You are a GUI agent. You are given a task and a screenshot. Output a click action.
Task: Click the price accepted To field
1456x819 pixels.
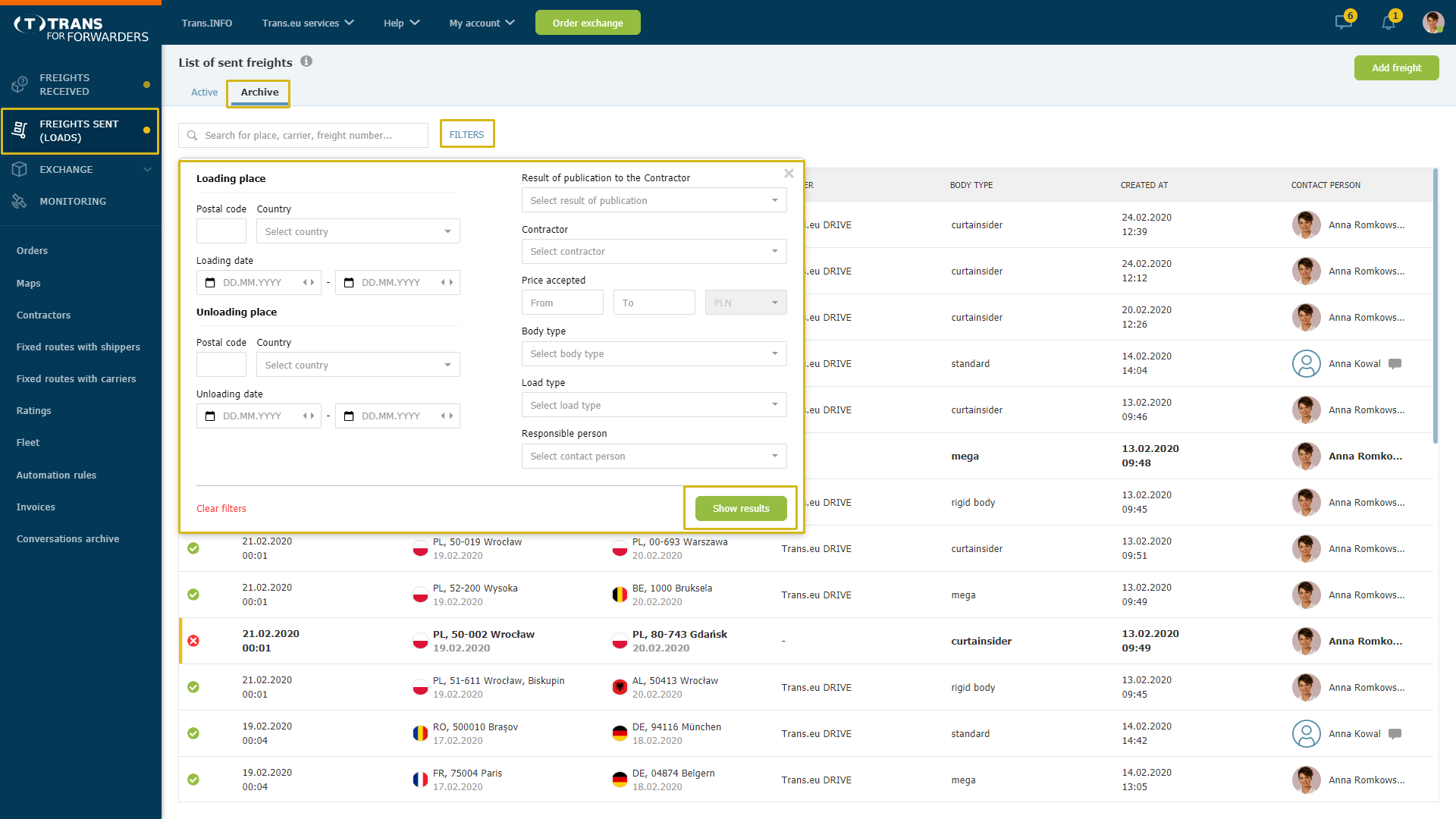(x=654, y=303)
